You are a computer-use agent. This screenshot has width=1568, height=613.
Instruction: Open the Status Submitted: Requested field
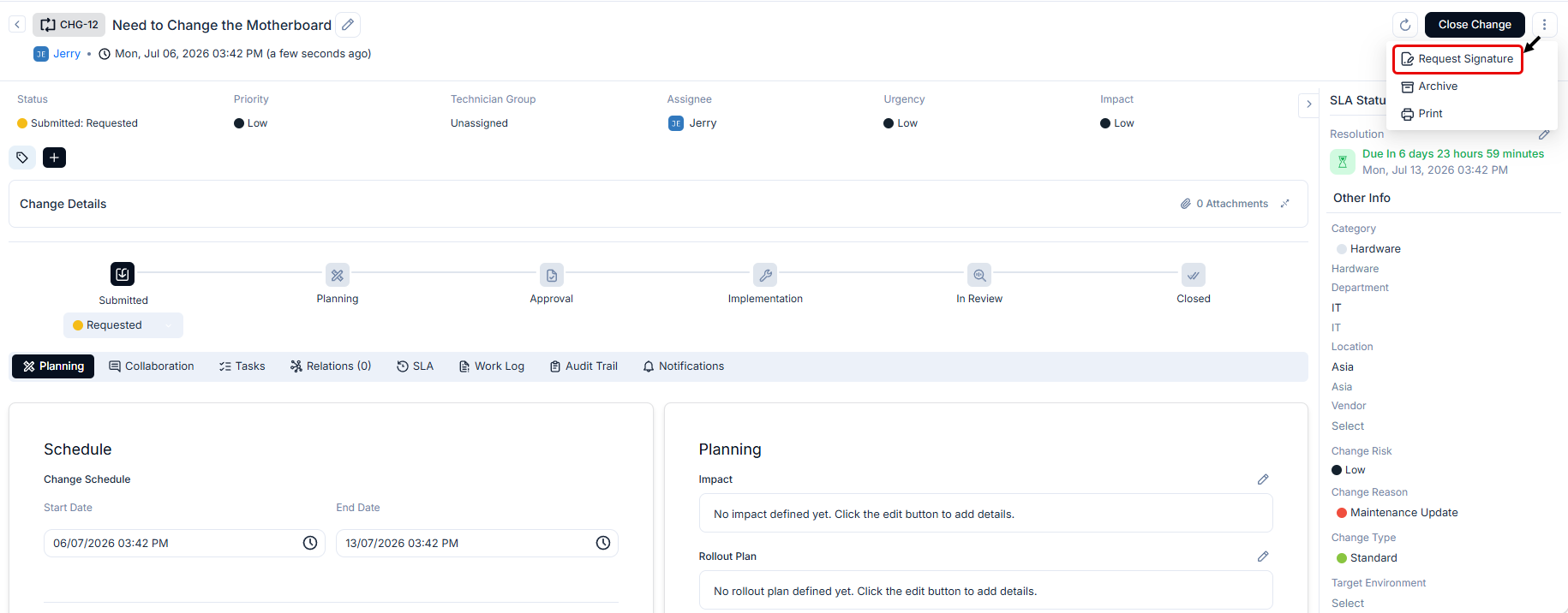(77, 123)
